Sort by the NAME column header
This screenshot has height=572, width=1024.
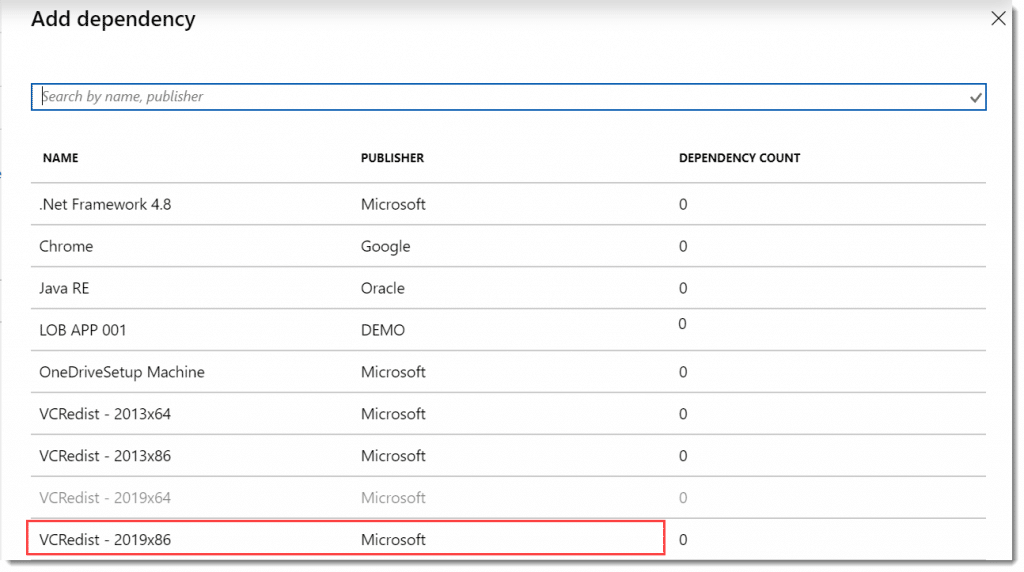click(61, 158)
